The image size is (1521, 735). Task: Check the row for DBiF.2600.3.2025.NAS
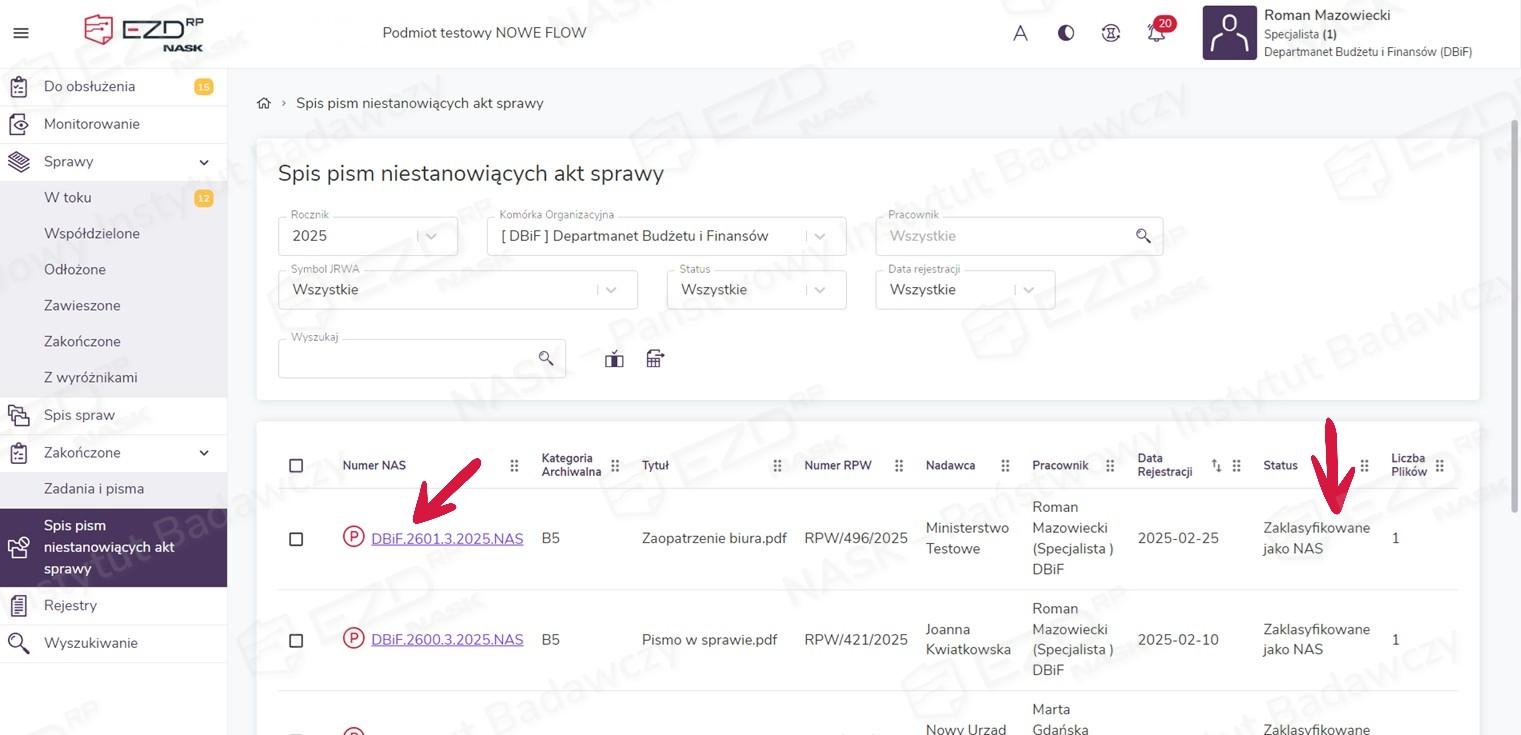296,640
